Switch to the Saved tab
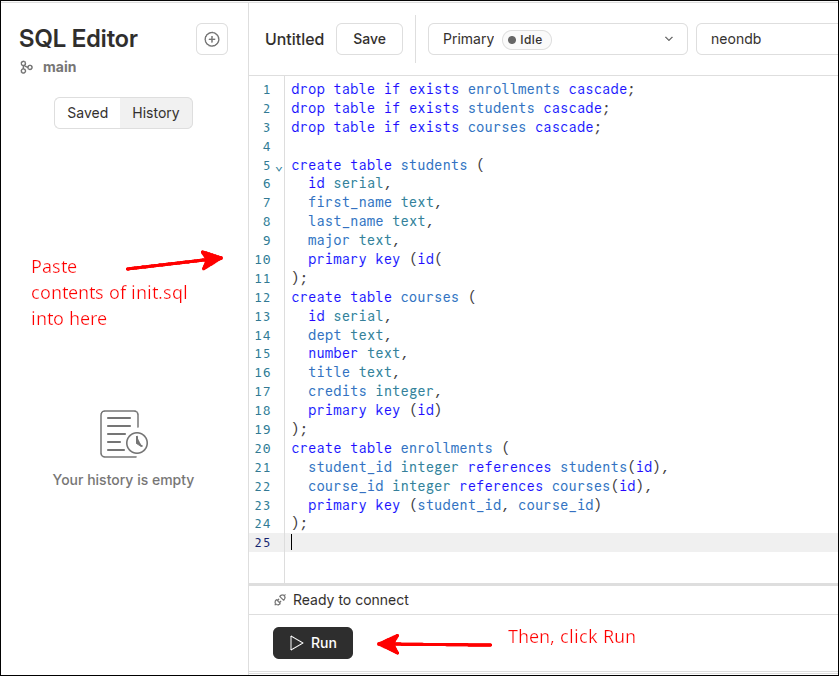The width and height of the screenshot is (839, 676). (87, 113)
